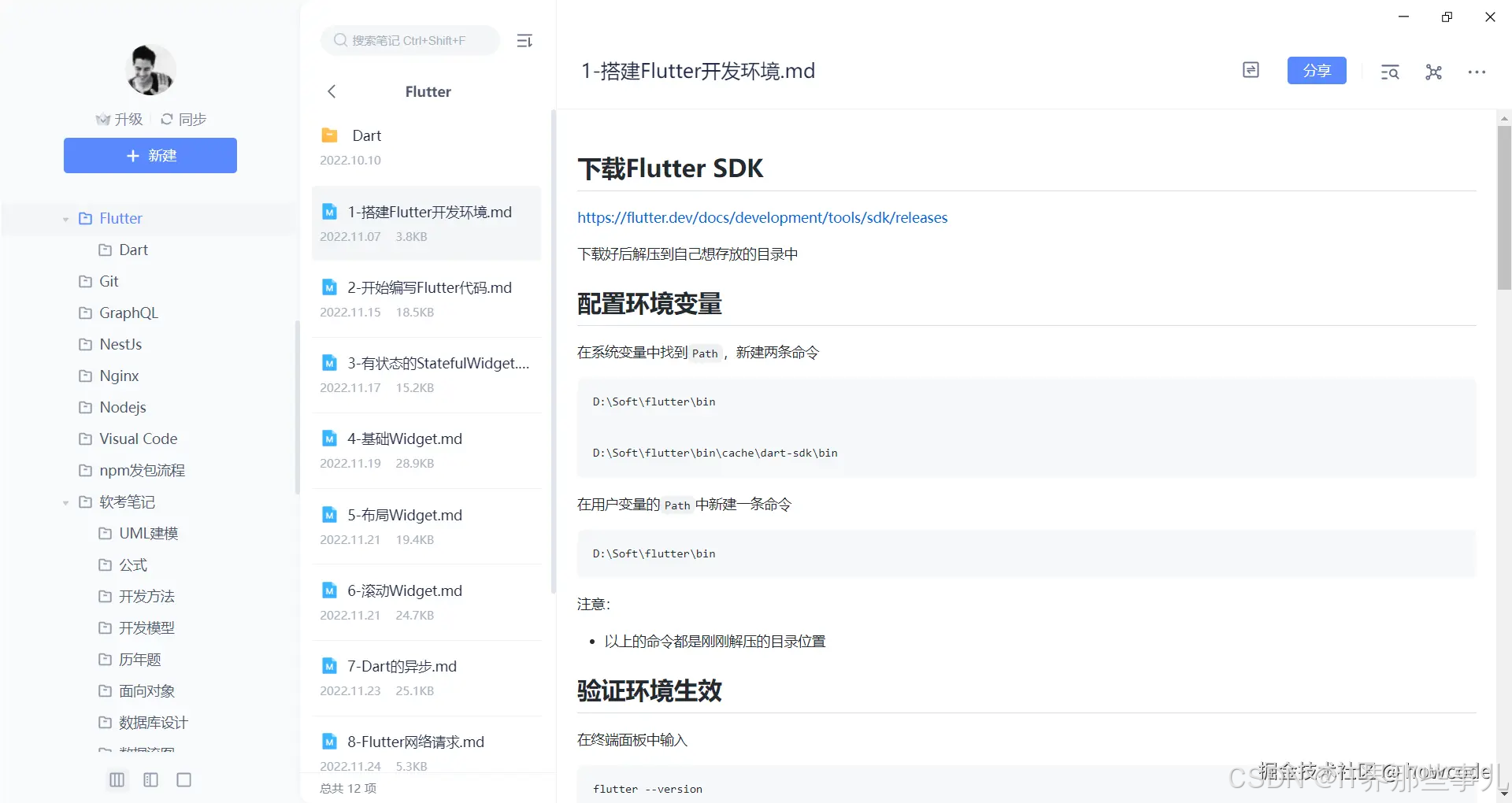Image resolution: width=1512 pixels, height=803 pixels.
Task: Click the user avatar picture
Action: [150, 70]
